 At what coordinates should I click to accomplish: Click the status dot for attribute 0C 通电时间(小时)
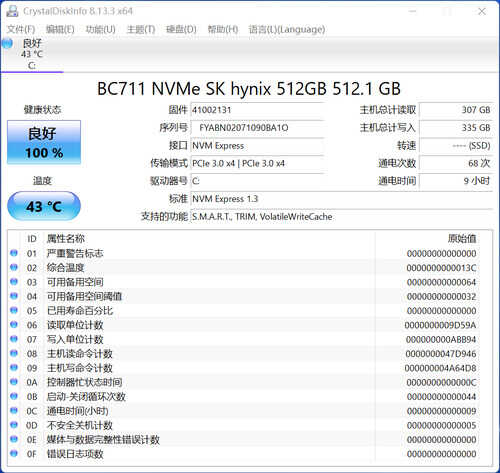(x=14, y=411)
